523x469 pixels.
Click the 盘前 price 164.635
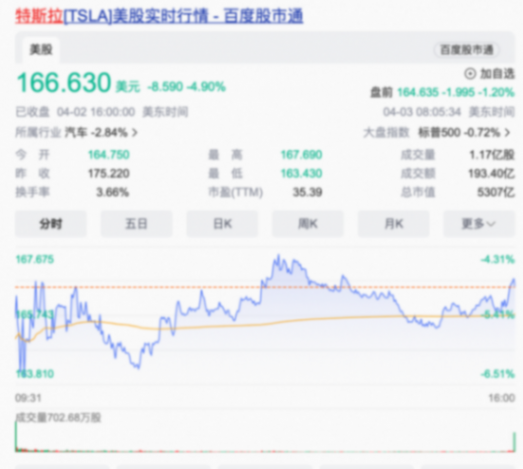pyautogui.click(x=418, y=92)
